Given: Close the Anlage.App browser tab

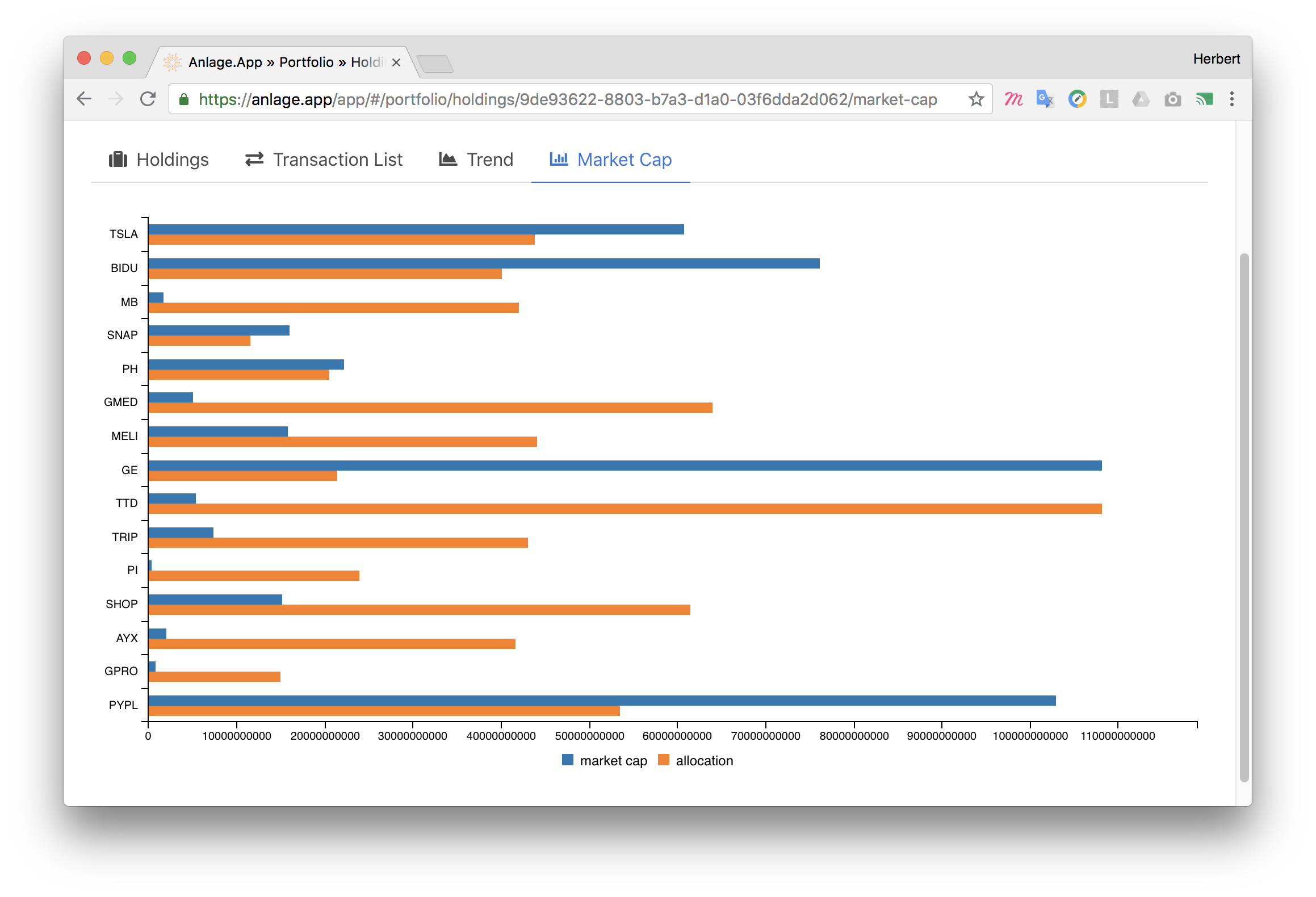Looking at the screenshot, I should click(396, 62).
